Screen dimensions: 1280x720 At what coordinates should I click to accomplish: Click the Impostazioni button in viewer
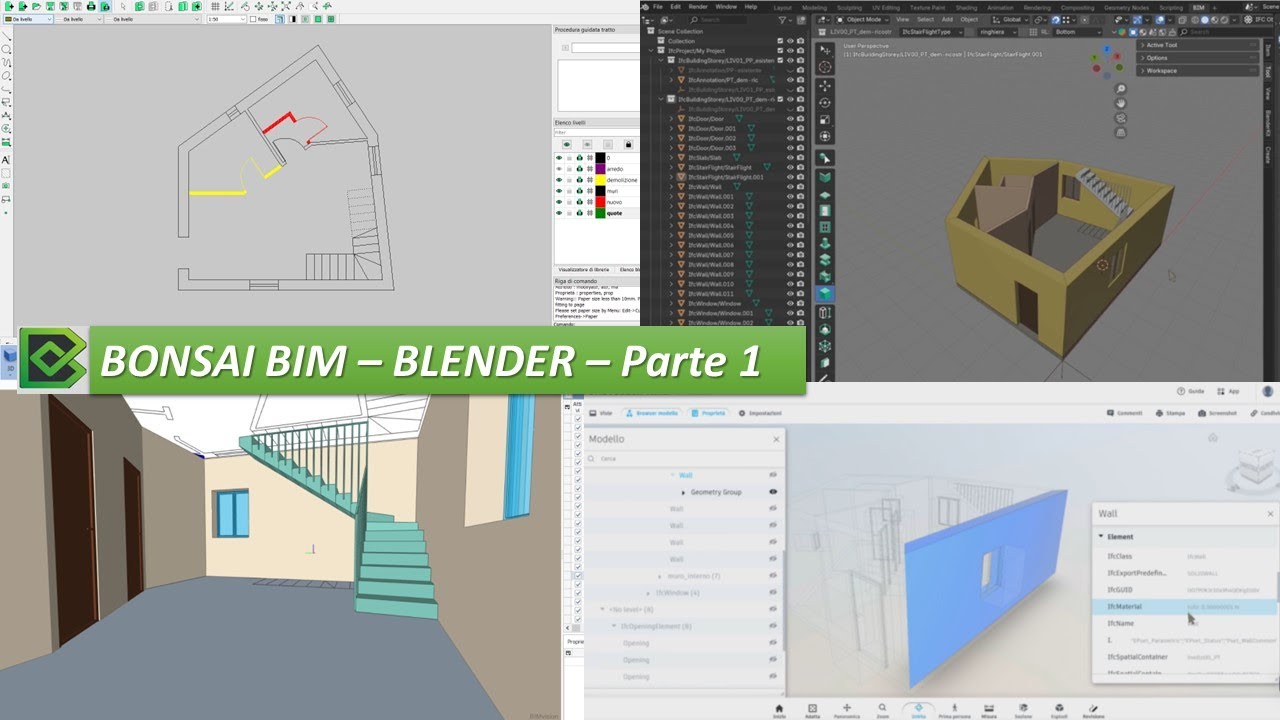(760, 412)
